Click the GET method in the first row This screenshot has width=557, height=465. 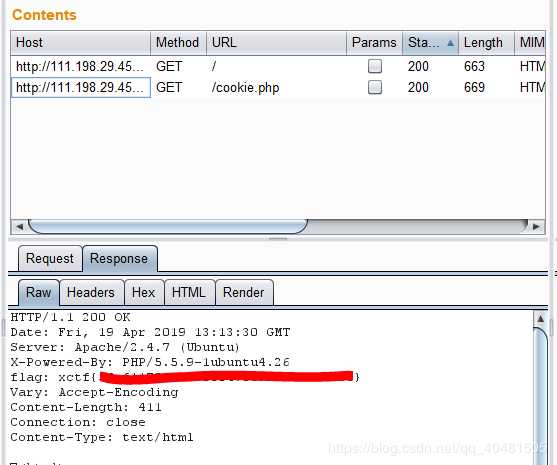(x=169, y=66)
